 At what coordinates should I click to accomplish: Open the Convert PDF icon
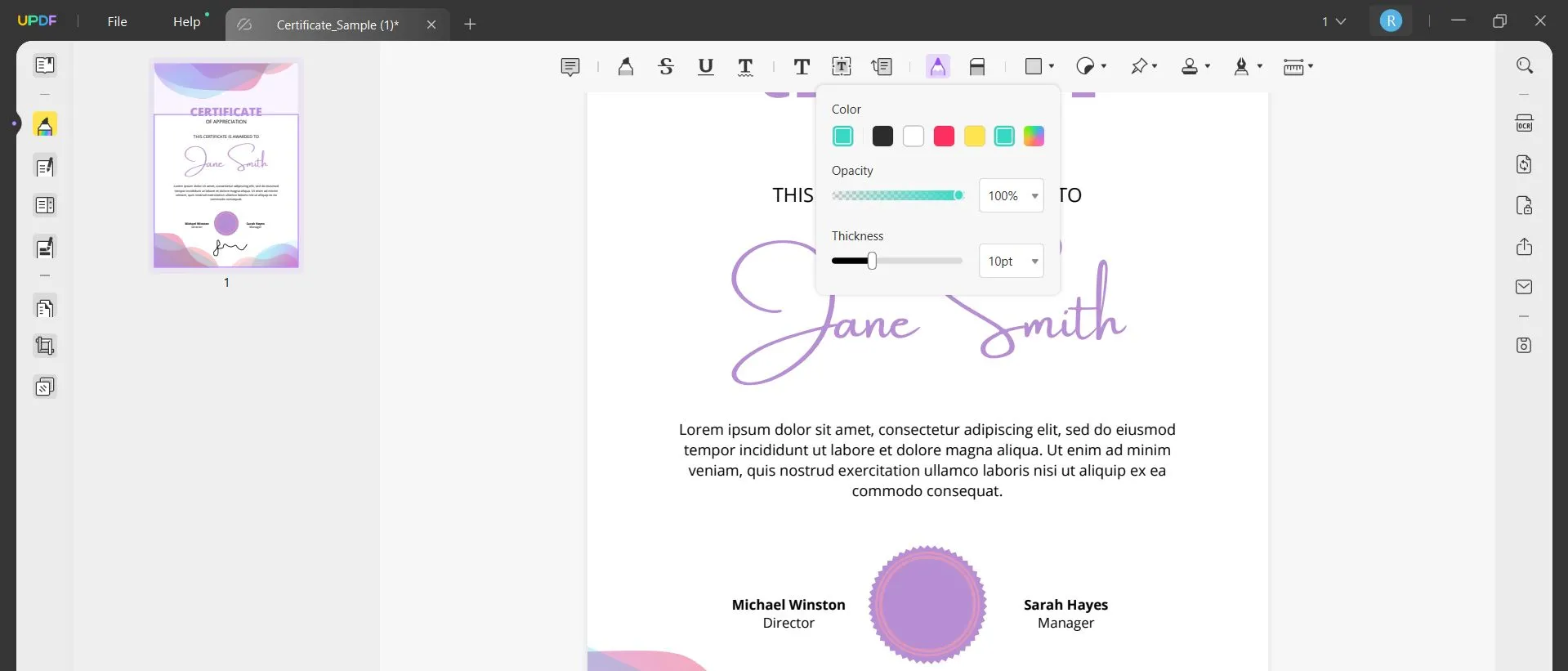(1524, 164)
